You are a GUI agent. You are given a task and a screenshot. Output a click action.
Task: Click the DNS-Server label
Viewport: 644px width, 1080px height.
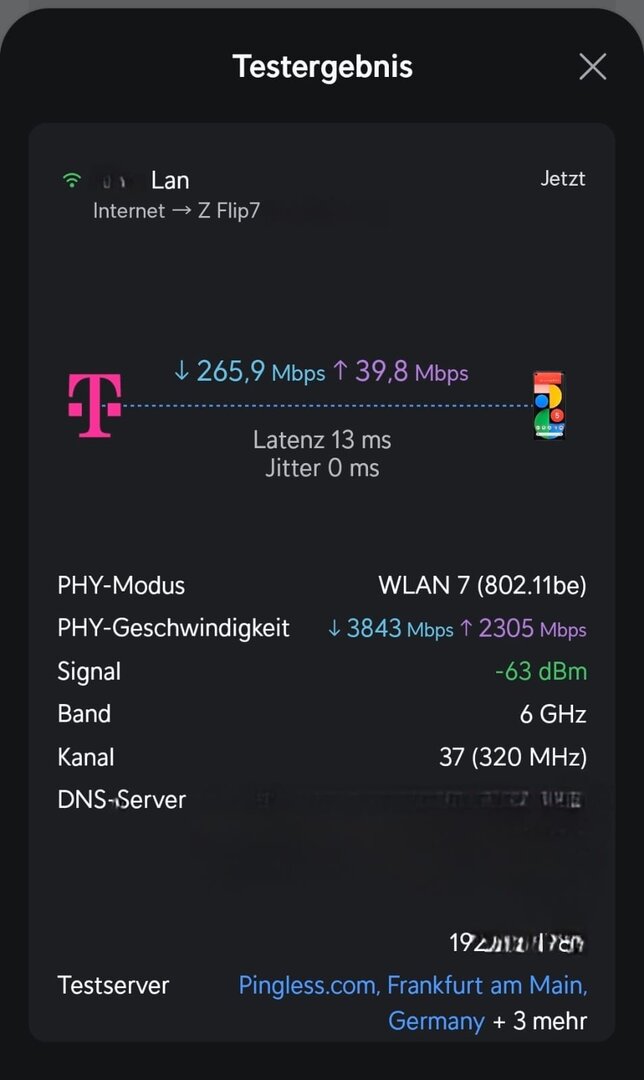tap(121, 799)
